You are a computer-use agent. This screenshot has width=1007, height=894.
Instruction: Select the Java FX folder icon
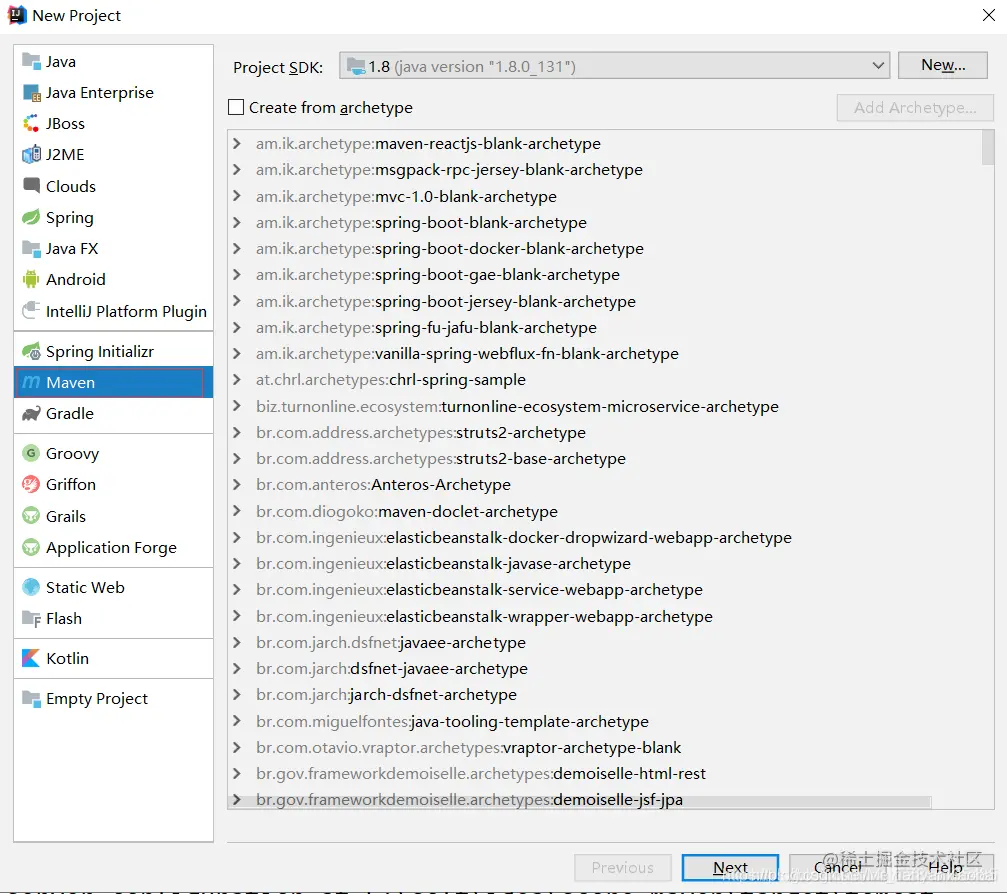[x=31, y=248]
